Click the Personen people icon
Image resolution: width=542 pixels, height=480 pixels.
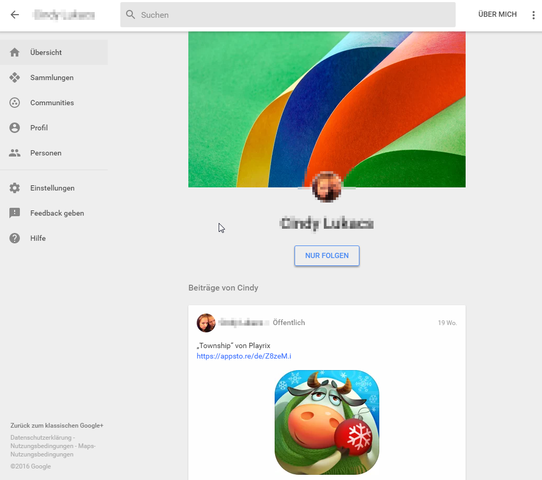tap(15, 153)
